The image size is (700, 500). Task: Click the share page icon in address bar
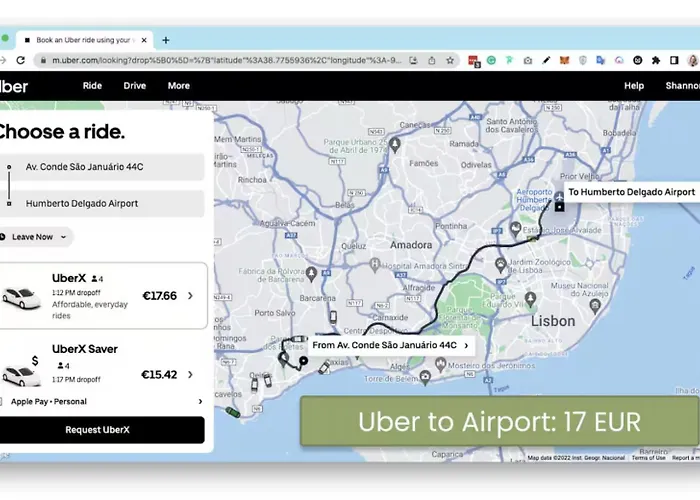tap(432, 60)
